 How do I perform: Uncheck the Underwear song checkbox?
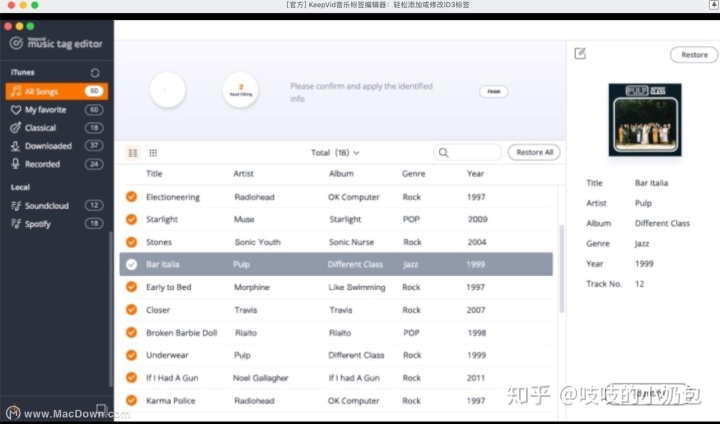131,355
